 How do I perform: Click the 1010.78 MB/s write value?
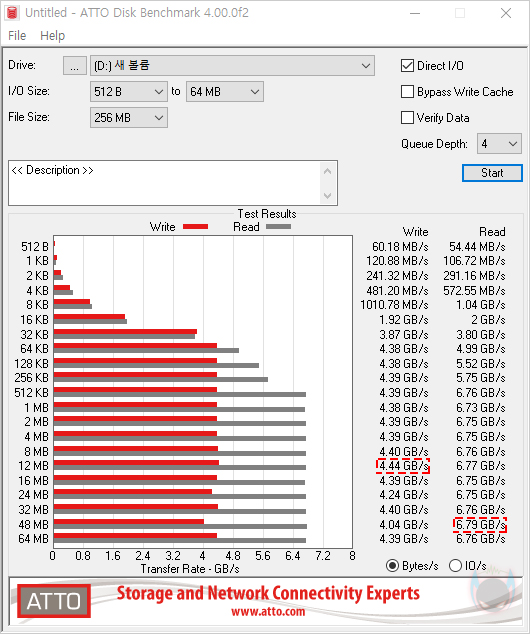(394, 305)
